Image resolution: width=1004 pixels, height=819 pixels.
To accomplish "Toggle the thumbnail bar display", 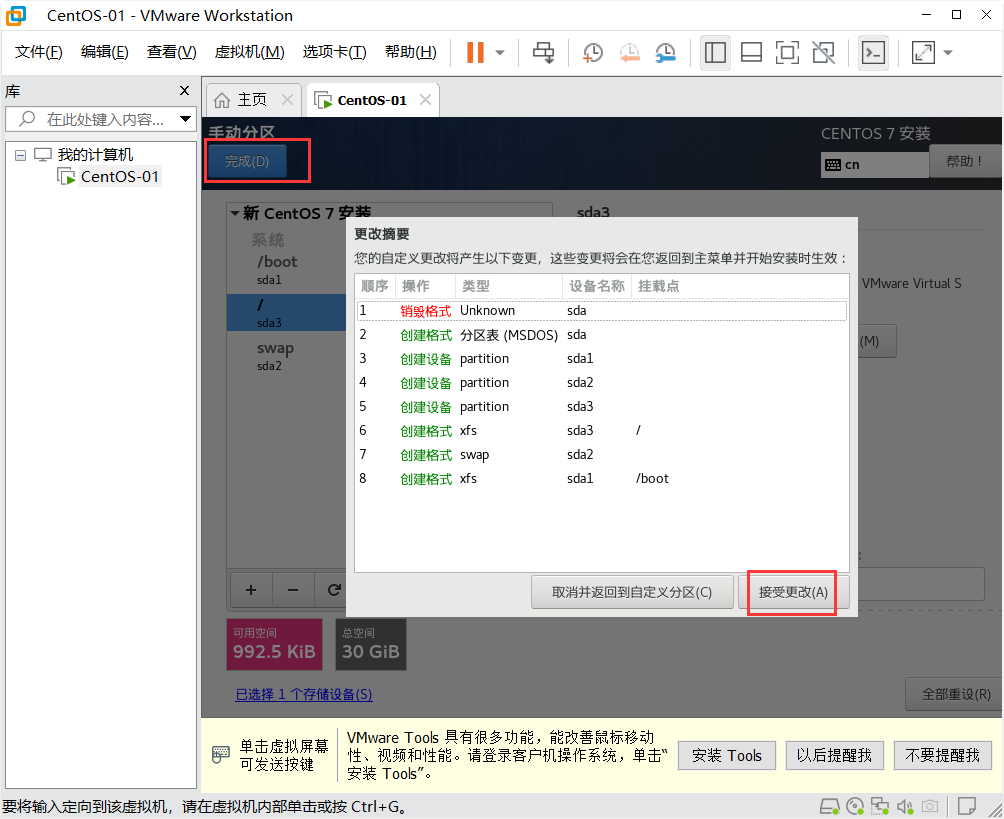I will (x=751, y=52).
